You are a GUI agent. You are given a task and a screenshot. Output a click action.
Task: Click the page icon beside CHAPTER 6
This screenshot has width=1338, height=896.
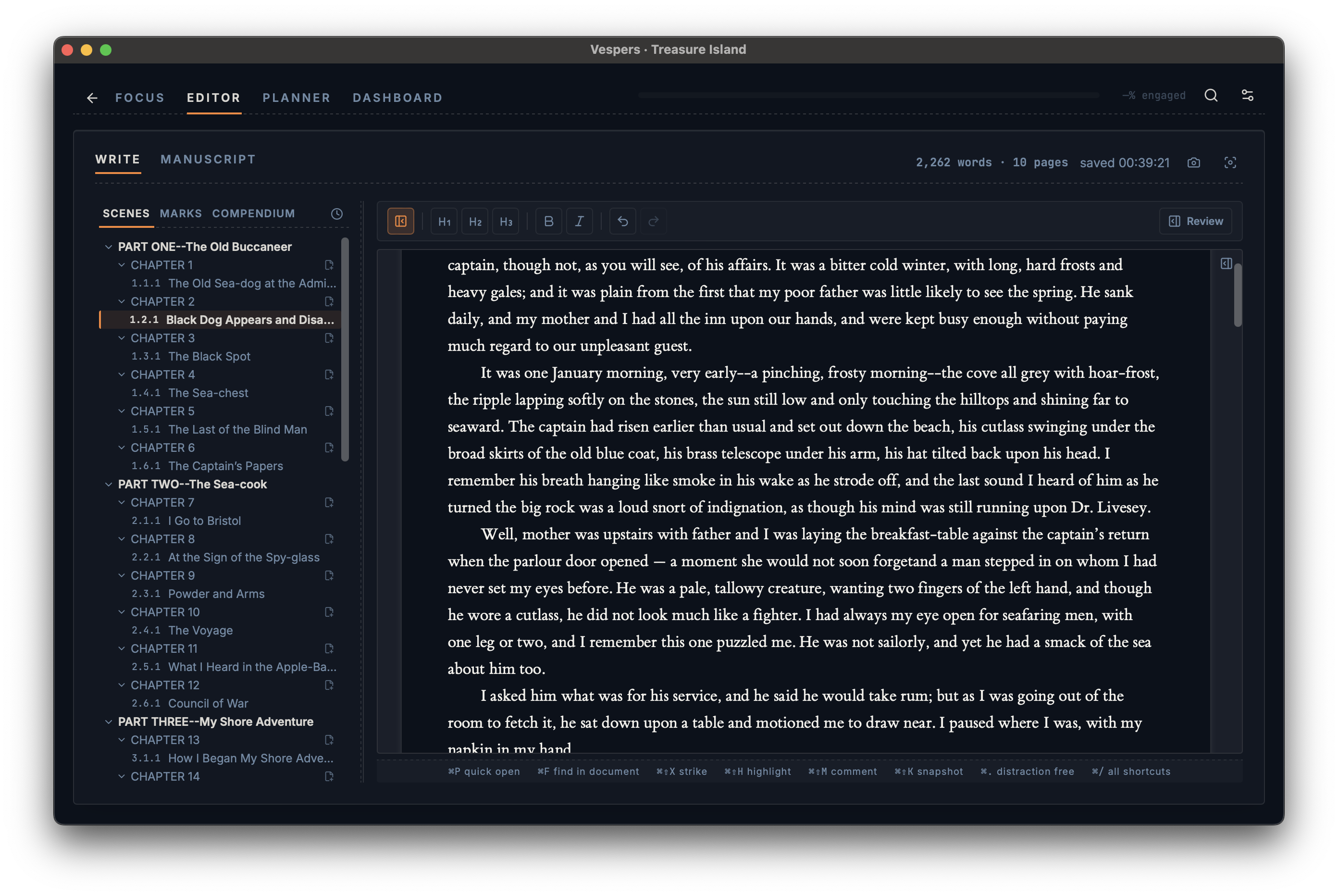pos(329,448)
